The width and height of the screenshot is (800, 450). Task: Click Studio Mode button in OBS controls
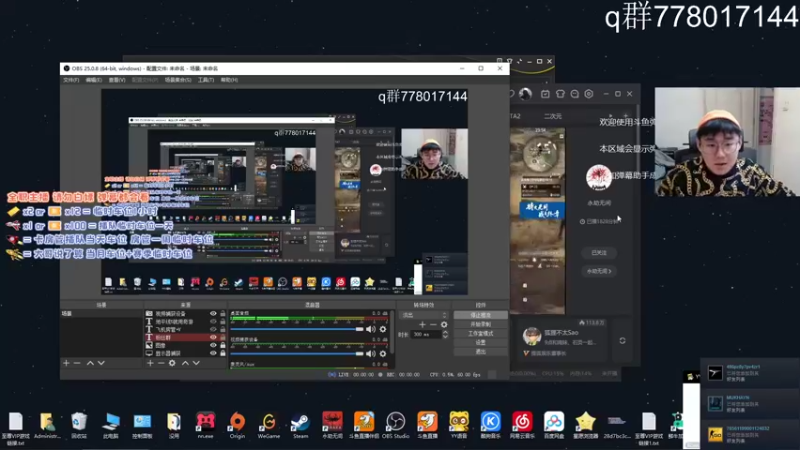pyautogui.click(x=480, y=333)
